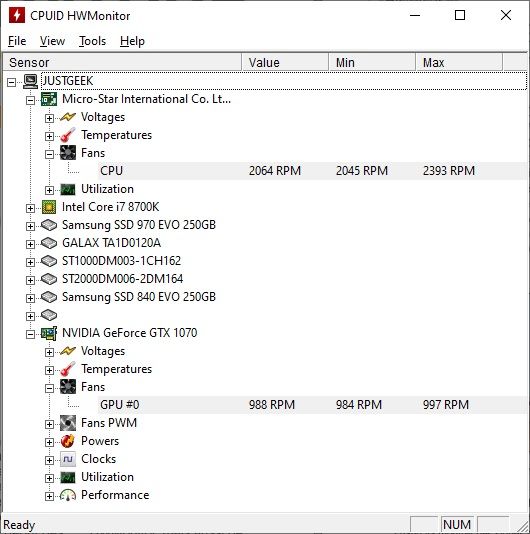Click the Powers flame icon
Screen dimensions: 530x534
coord(68,441)
